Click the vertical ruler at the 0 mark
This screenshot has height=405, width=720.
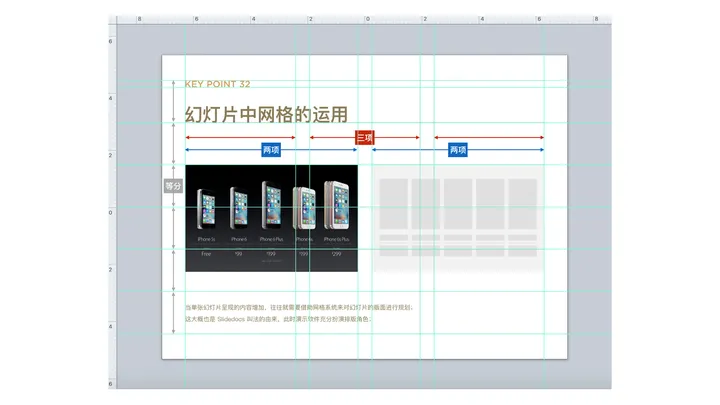(111, 212)
